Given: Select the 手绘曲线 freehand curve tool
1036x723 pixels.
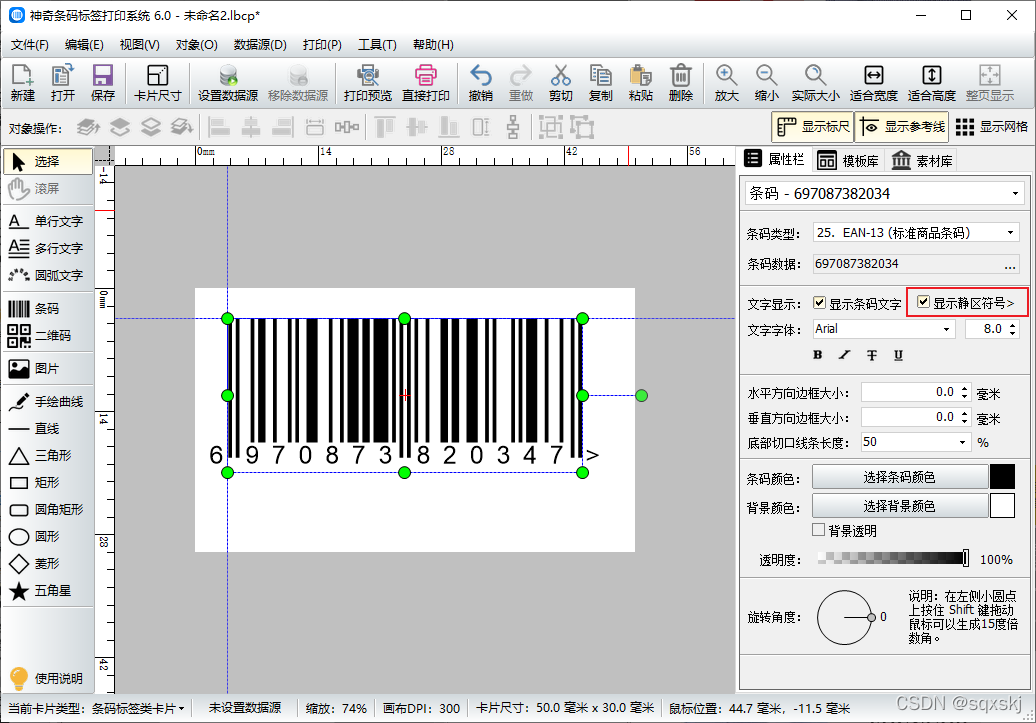Looking at the screenshot, I should click(x=48, y=402).
